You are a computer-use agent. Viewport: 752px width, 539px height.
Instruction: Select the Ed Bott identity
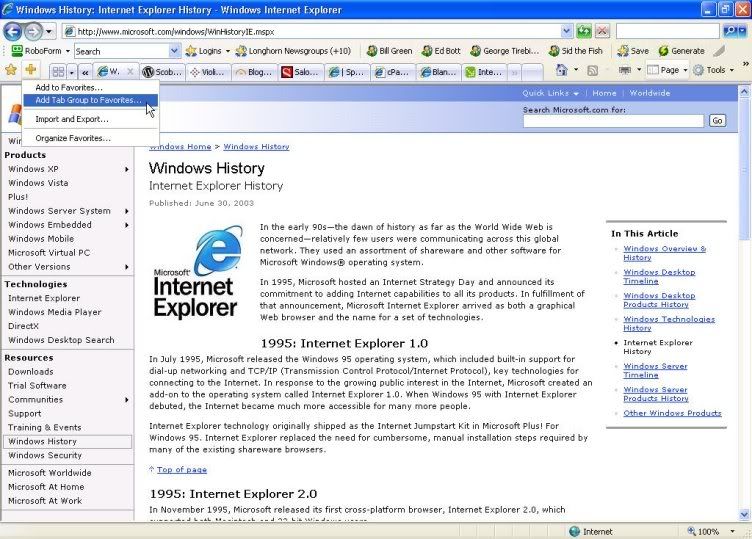pyautogui.click(x=441, y=51)
